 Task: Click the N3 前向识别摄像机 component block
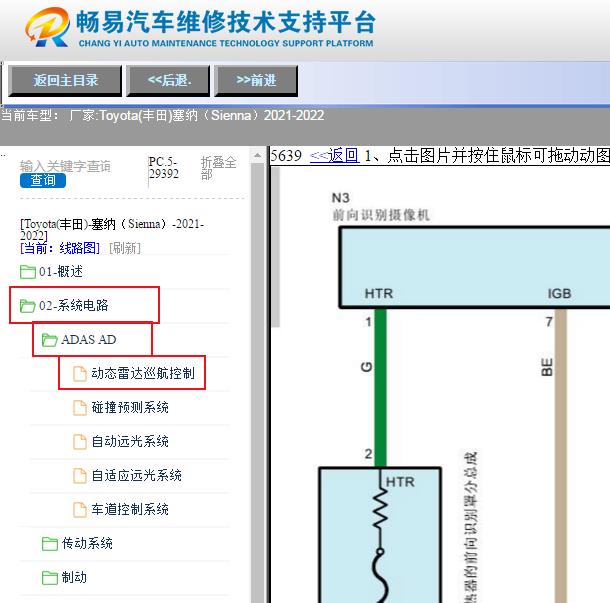pos(475,267)
